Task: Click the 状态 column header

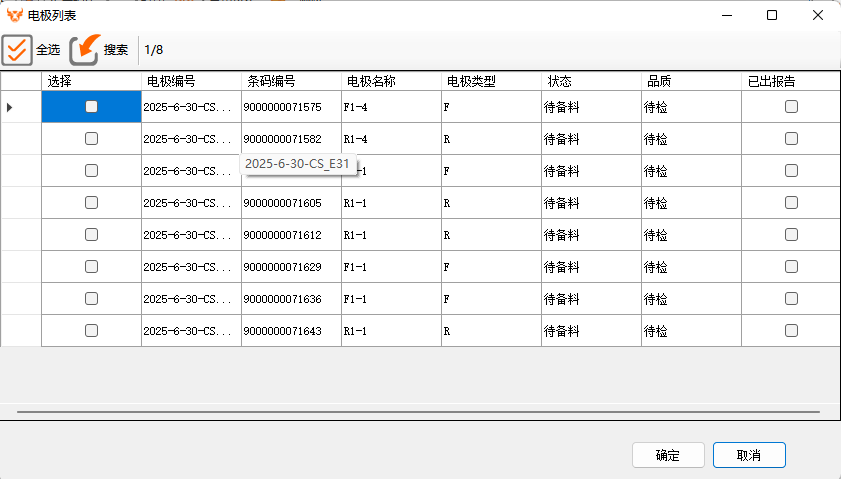Action: tap(560, 81)
